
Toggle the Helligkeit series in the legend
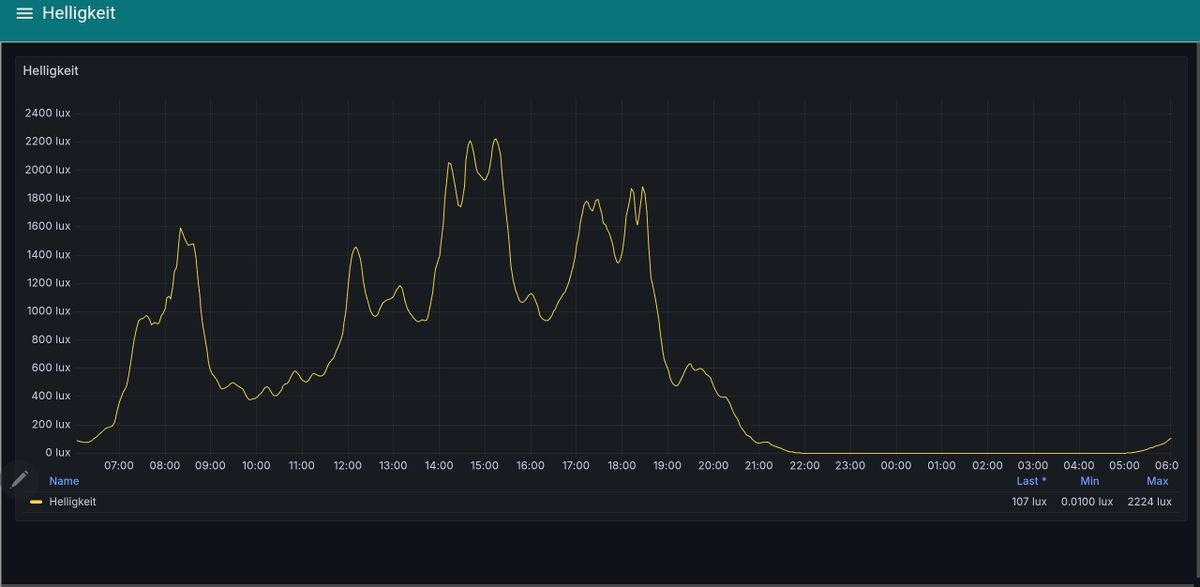(x=72, y=502)
